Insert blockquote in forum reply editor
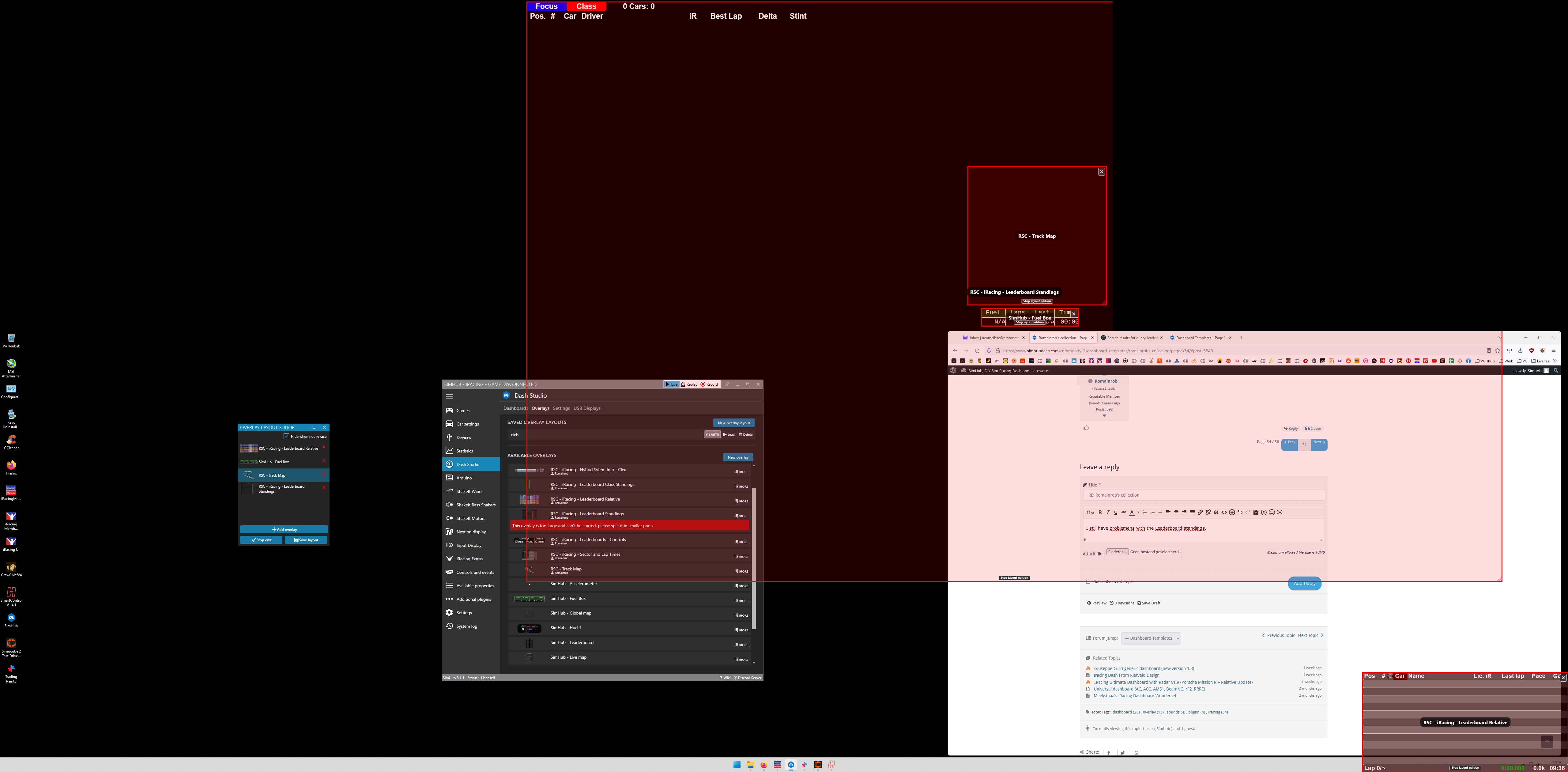1568x772 pixels. 1216,513
